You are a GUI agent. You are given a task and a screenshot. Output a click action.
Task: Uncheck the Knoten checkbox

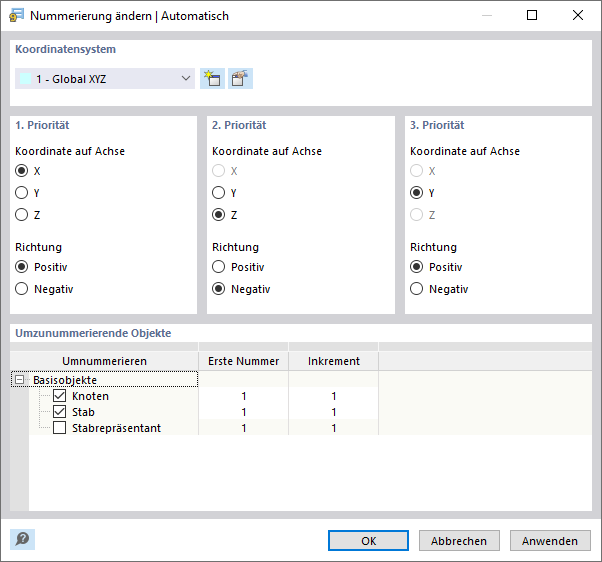60,396
